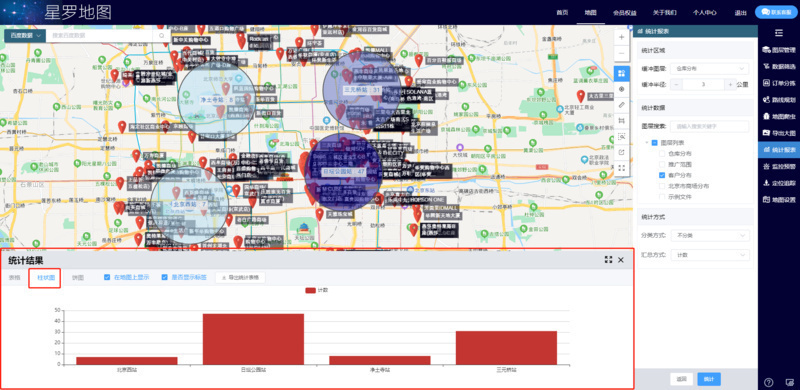Activate the box search tool on map

coord(621,136)
